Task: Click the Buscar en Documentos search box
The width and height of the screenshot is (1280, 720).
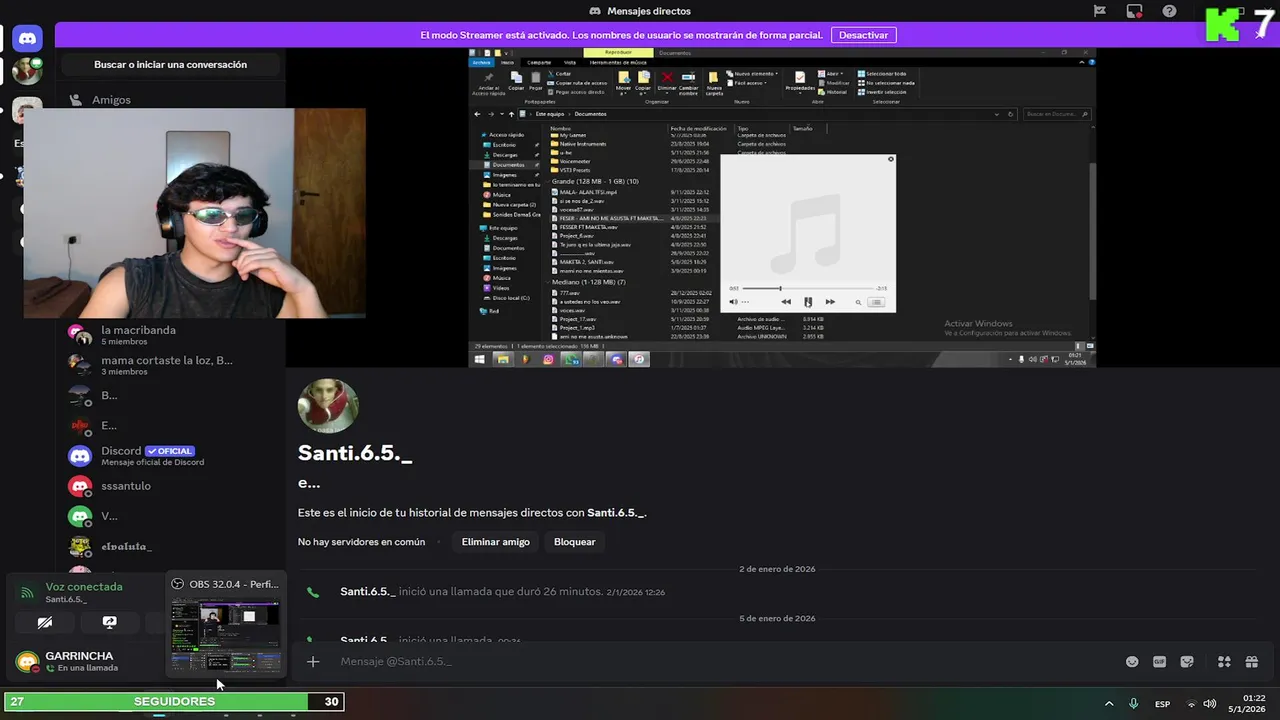Action: [x=1056, y=114]
